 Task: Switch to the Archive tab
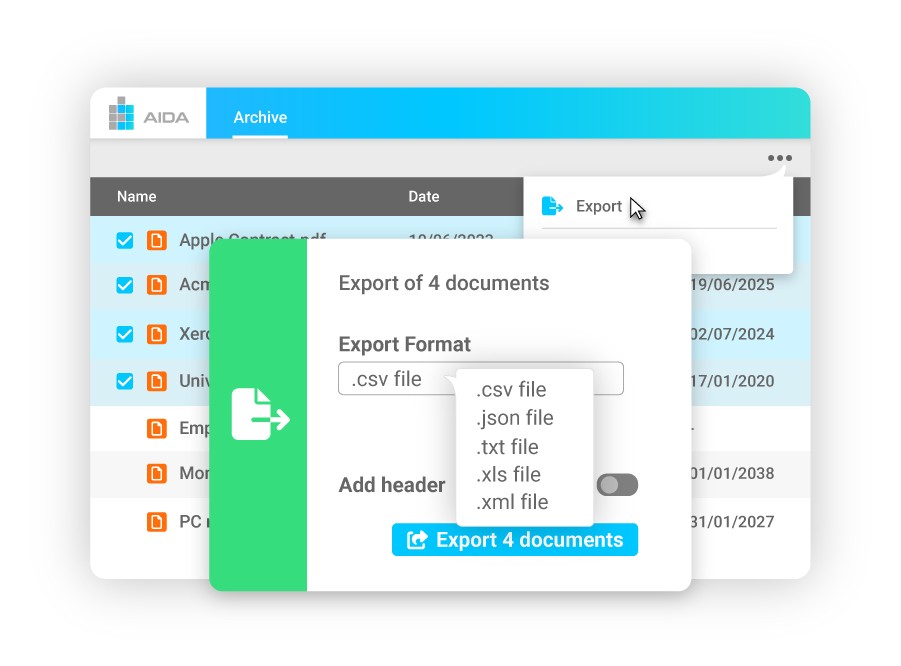point(260,117)
